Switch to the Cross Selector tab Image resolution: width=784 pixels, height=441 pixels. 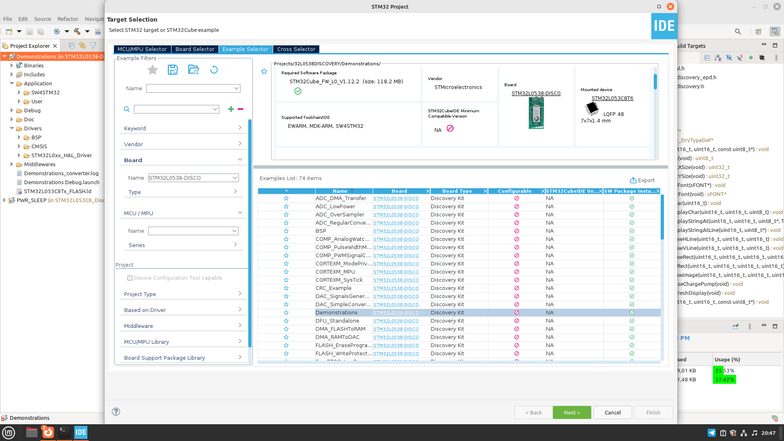(296, 49)
